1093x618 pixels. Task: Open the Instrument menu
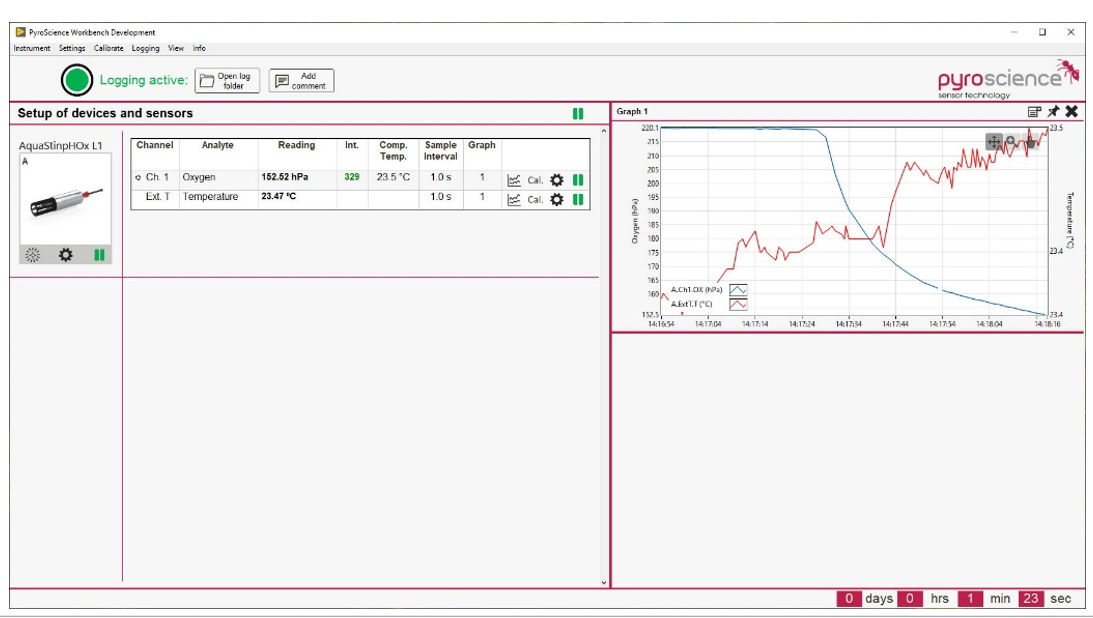pyautogui.click(x=32, y=48)
